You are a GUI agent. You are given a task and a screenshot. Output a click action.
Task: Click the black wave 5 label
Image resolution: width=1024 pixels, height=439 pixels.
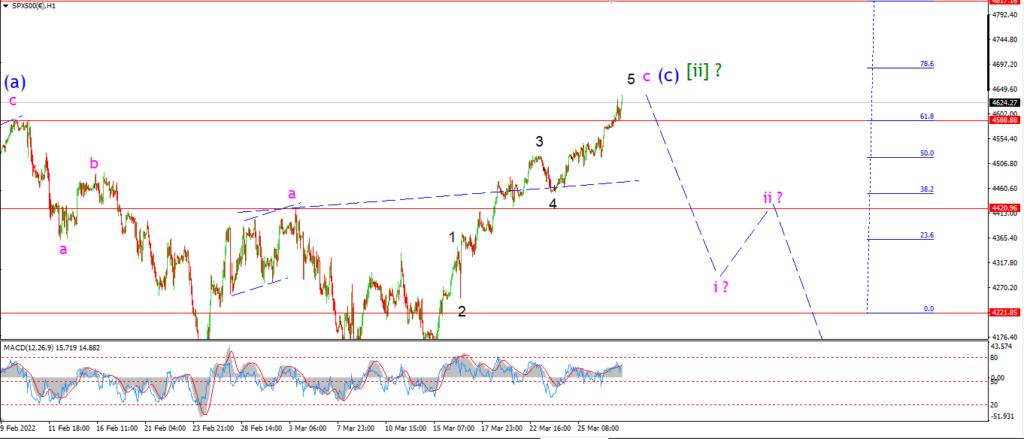tap(631, 79)
